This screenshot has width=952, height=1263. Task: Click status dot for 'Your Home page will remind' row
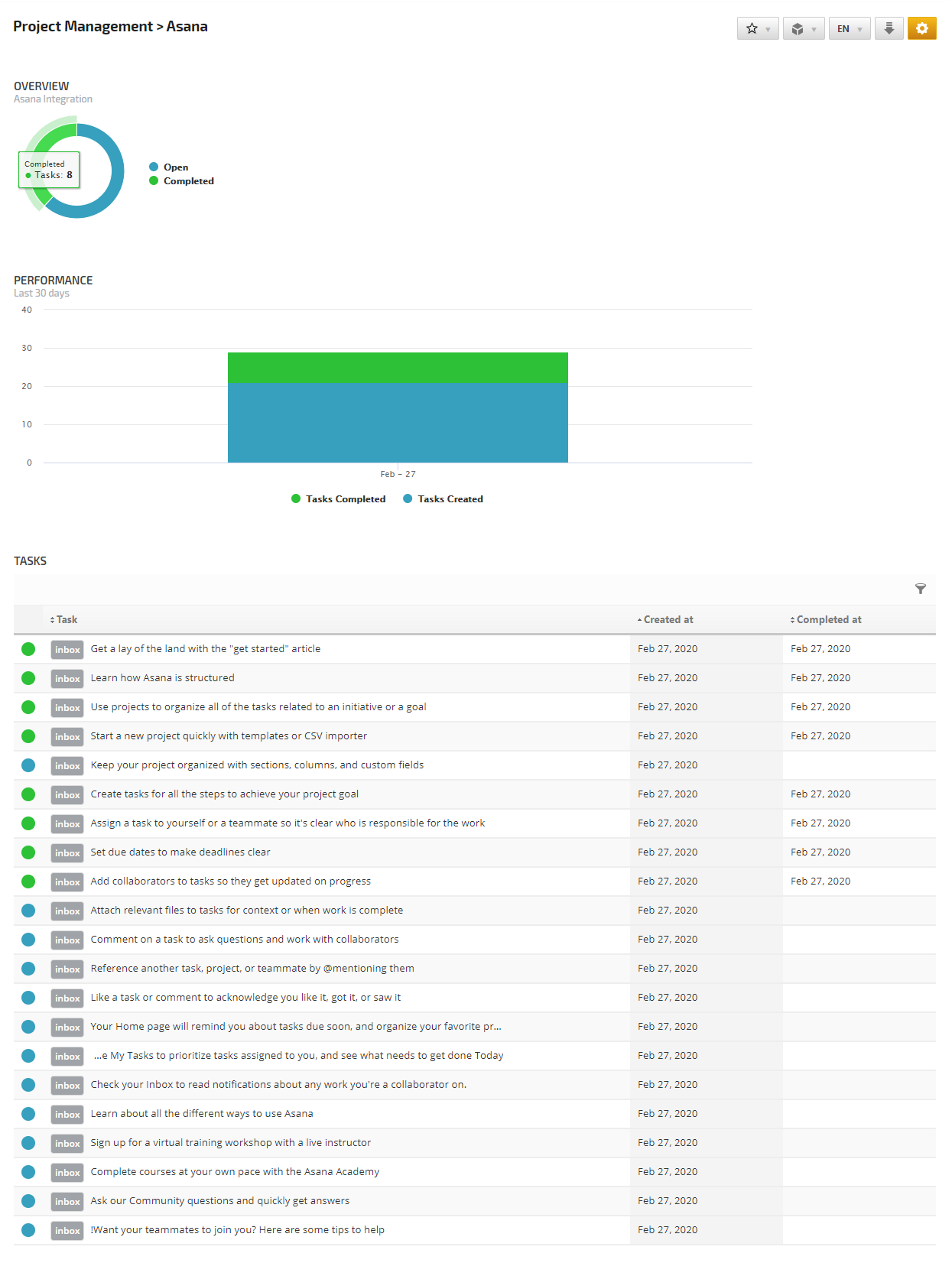pyautogui.click(x=28, y=1027)
